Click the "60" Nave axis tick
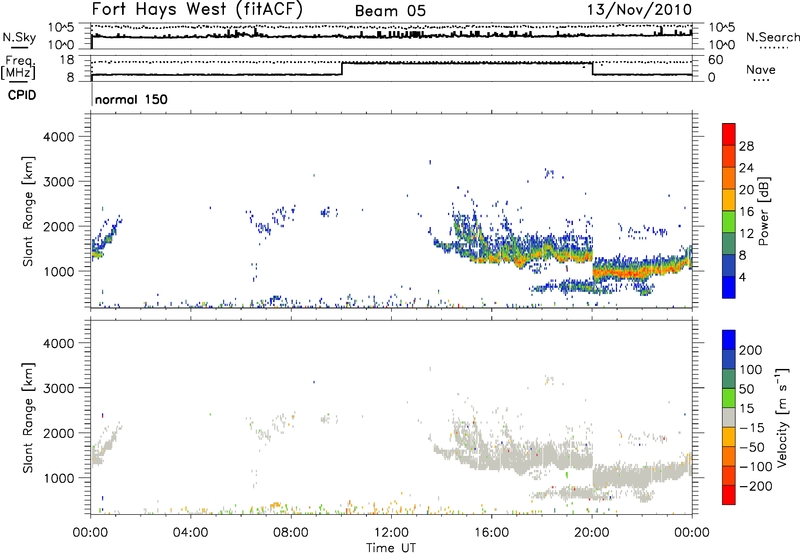 tap(716, 60)
